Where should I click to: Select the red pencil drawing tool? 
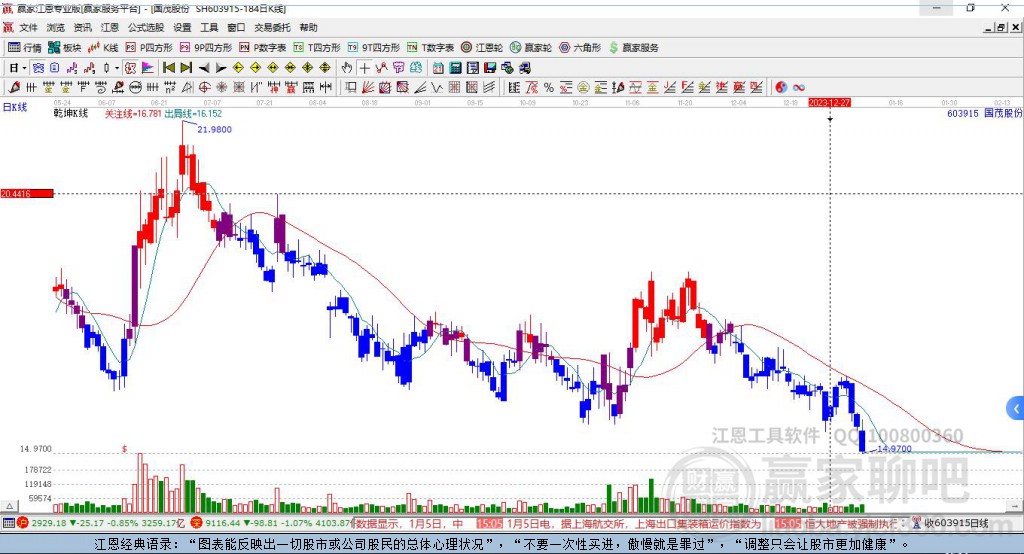pyautogui.click(x=14, y=88)
